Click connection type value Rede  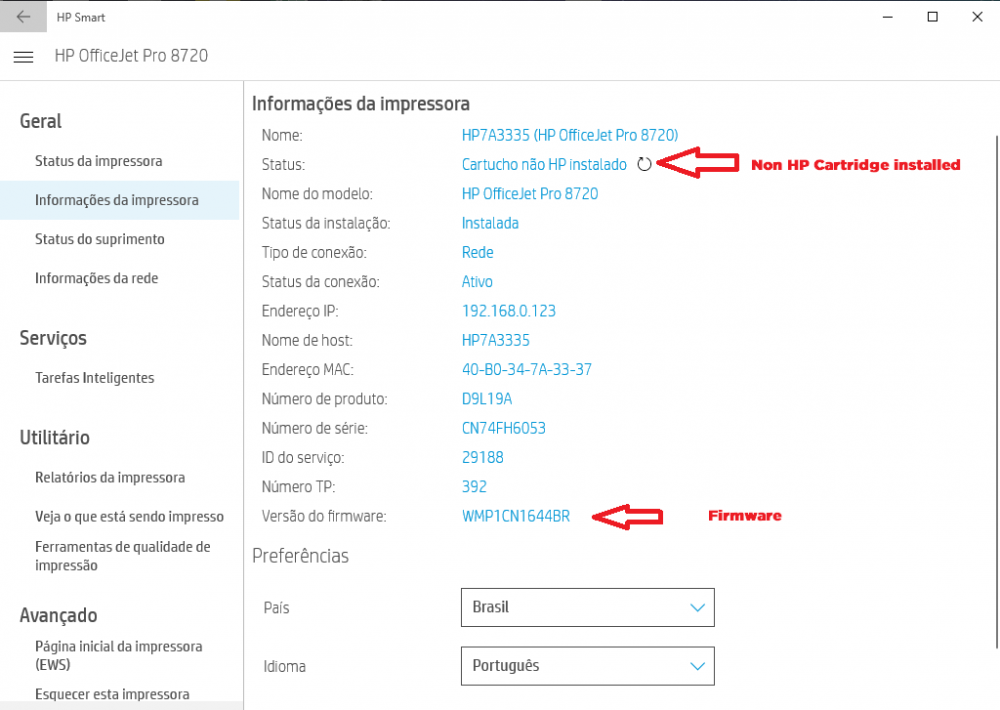(x=477, y=253)
